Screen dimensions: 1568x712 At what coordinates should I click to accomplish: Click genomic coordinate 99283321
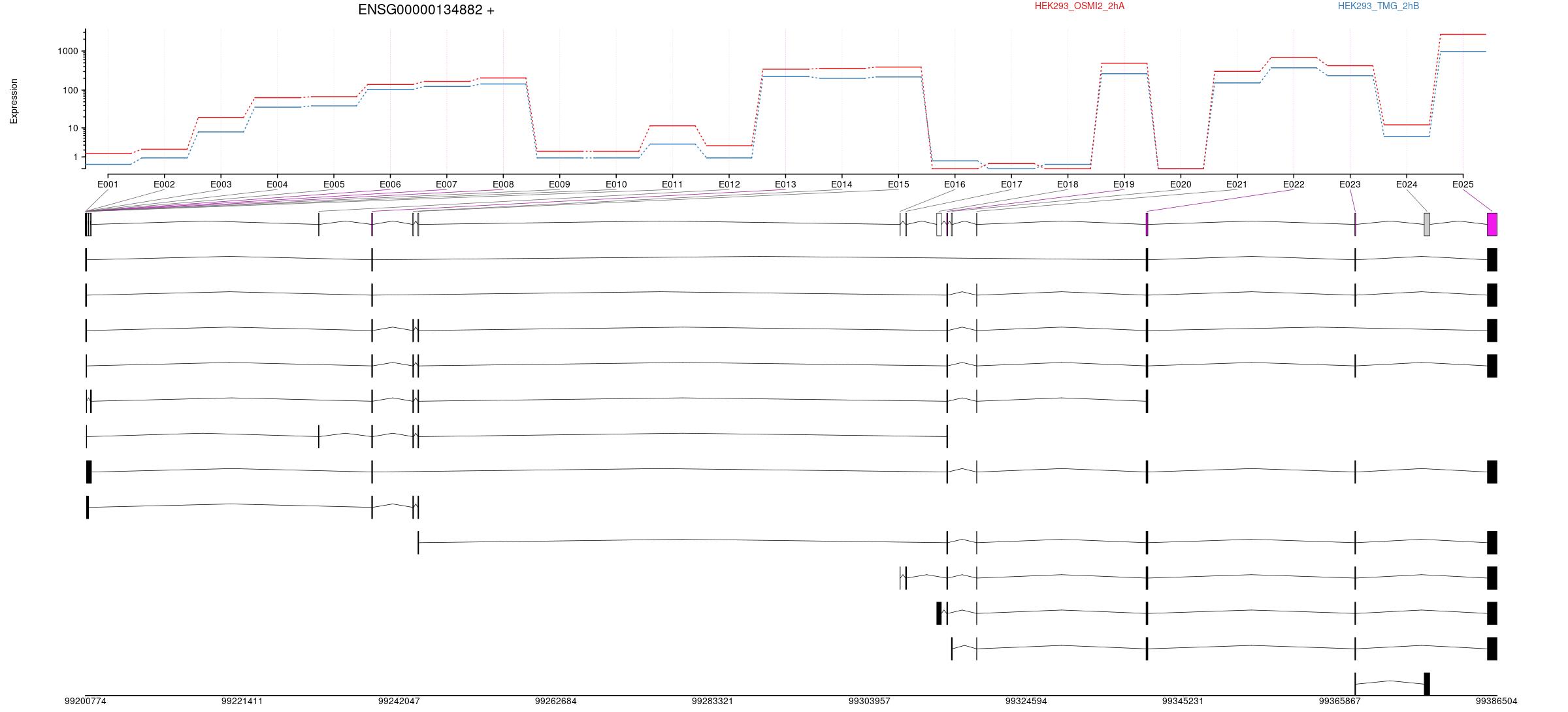pos(713,701)
